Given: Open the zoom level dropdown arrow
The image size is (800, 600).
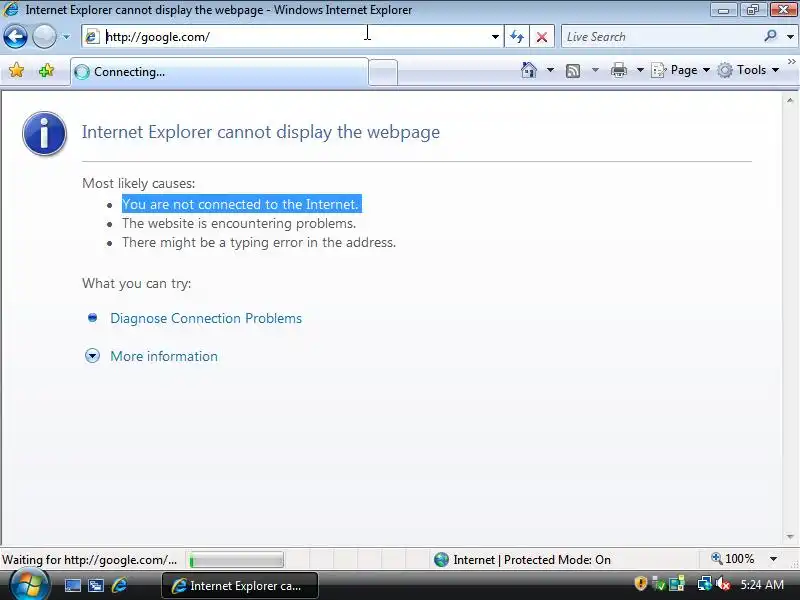Looking at the screenshot, I should tap(773, 559).
